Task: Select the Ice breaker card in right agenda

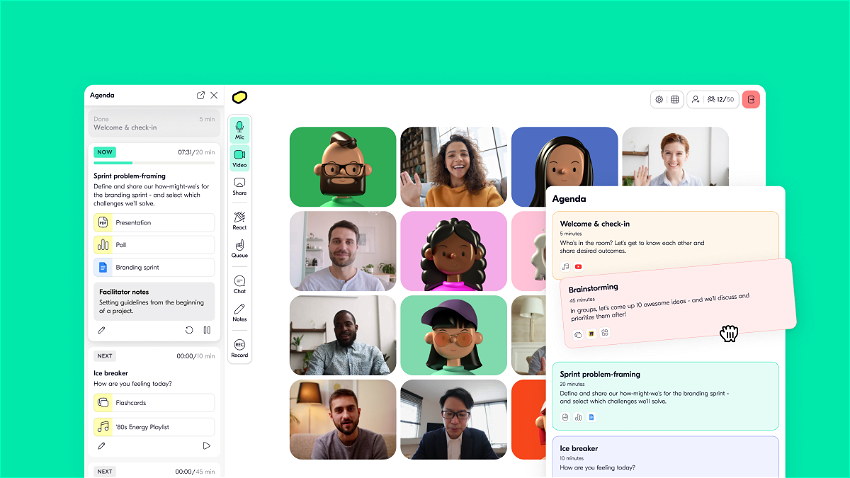Action: 665,457
